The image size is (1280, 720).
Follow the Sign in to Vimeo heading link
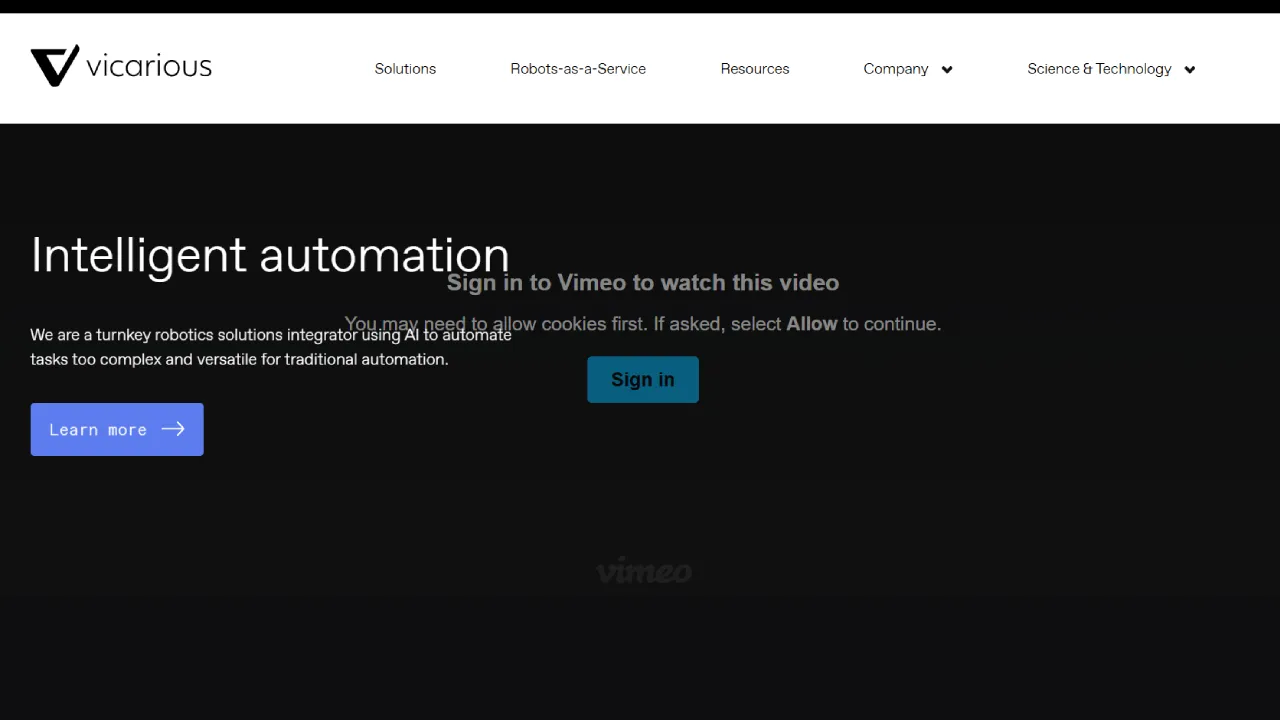coord(643,283)
